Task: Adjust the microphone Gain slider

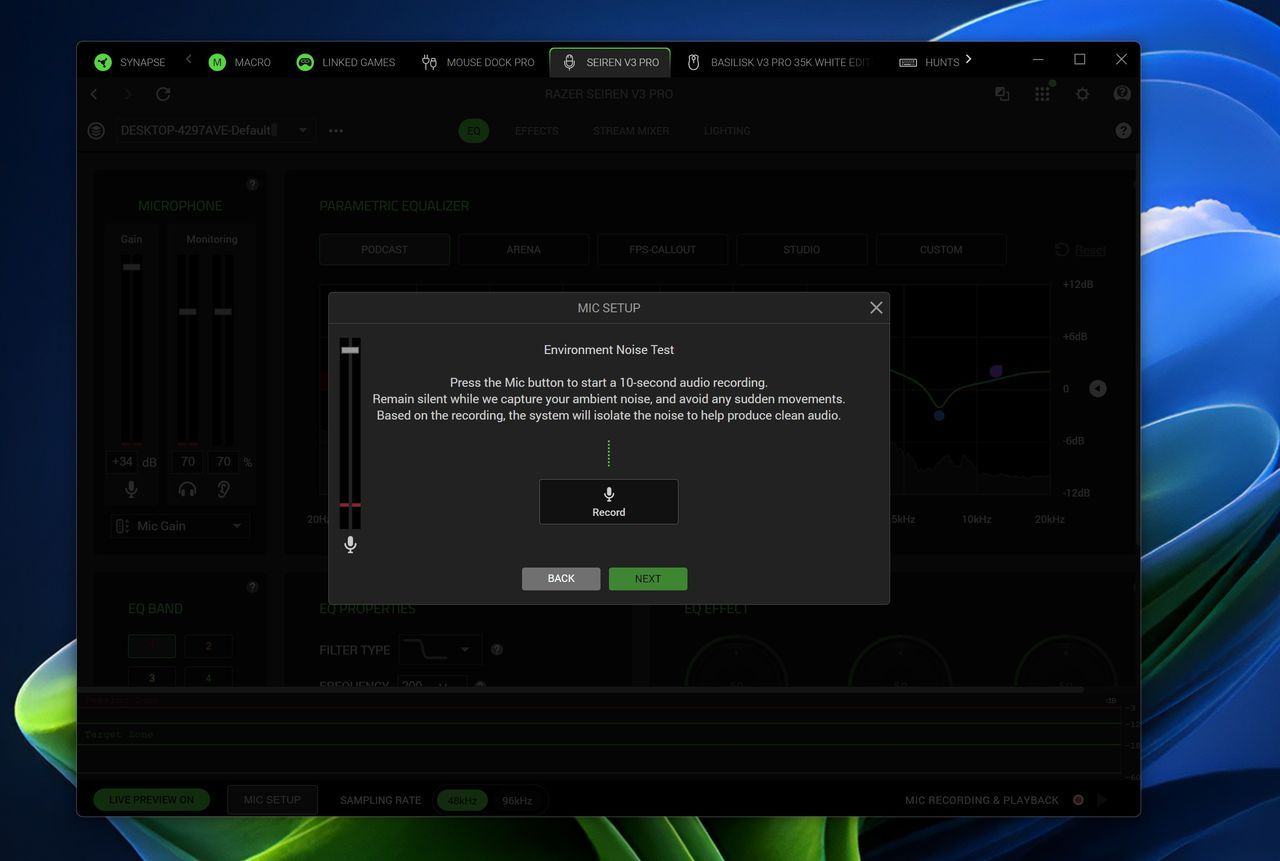Action: [x=131, y=267]
